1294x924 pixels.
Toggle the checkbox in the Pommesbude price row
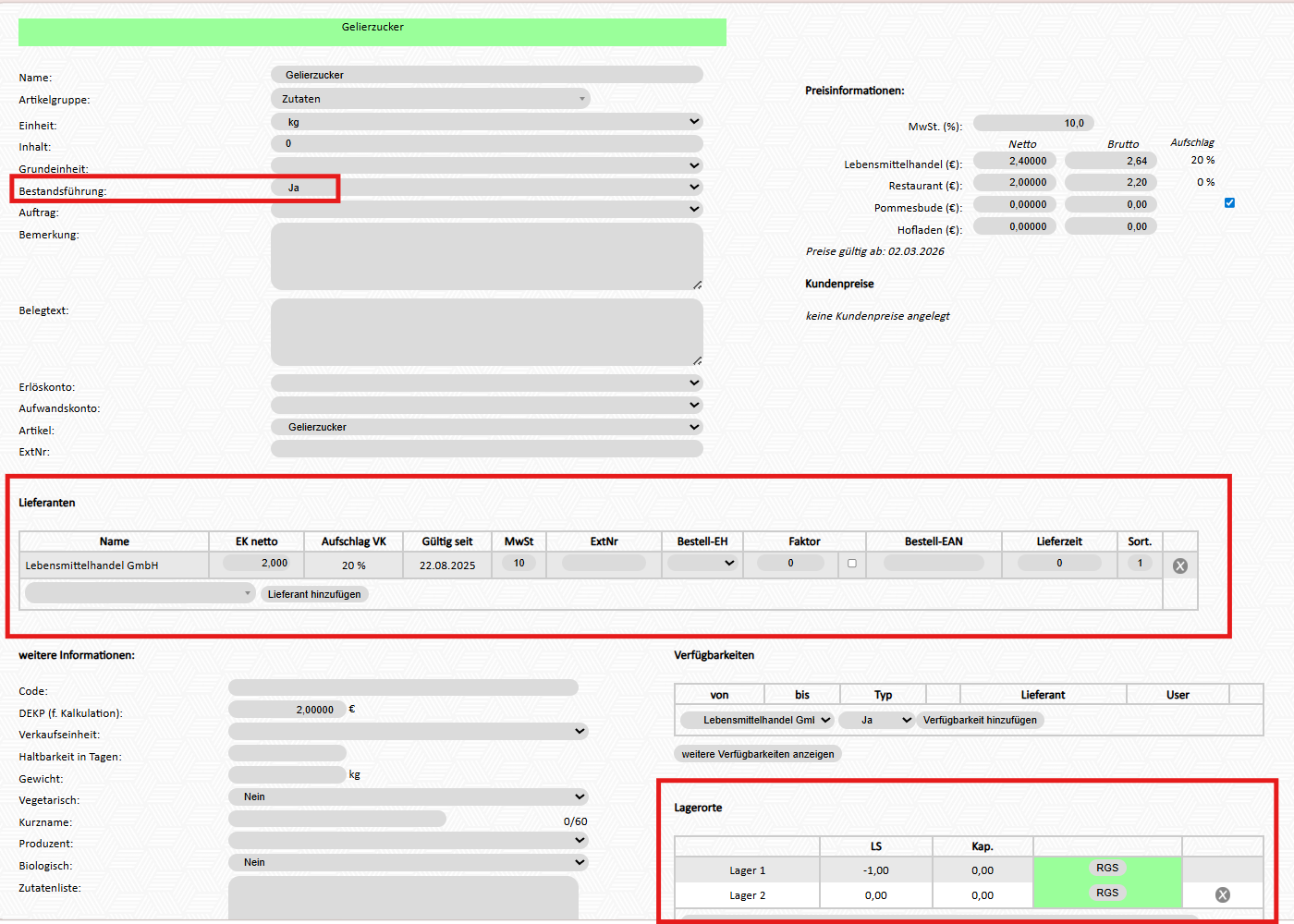(x=1229, y=203)
